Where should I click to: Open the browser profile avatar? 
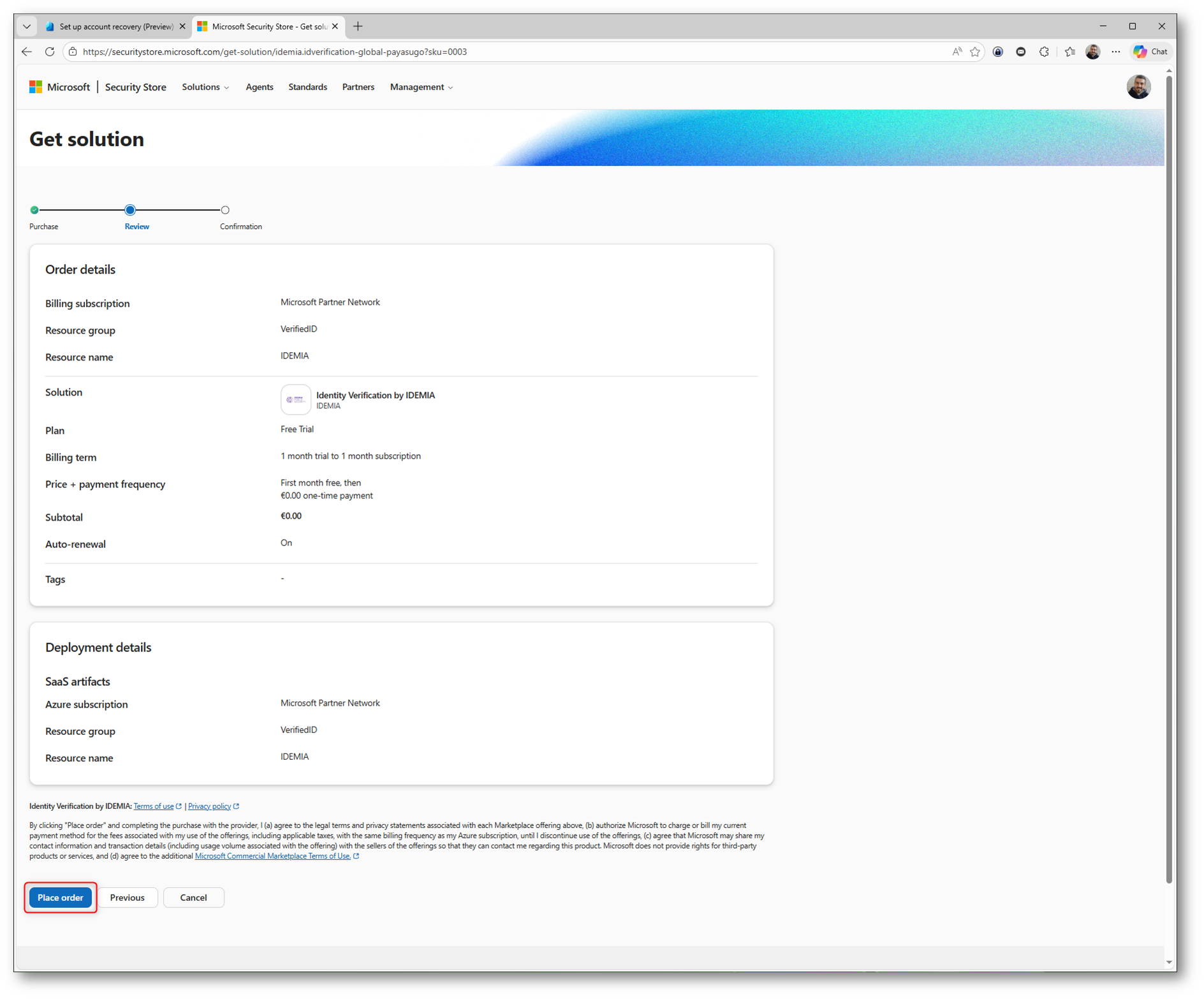point(1092,52)
